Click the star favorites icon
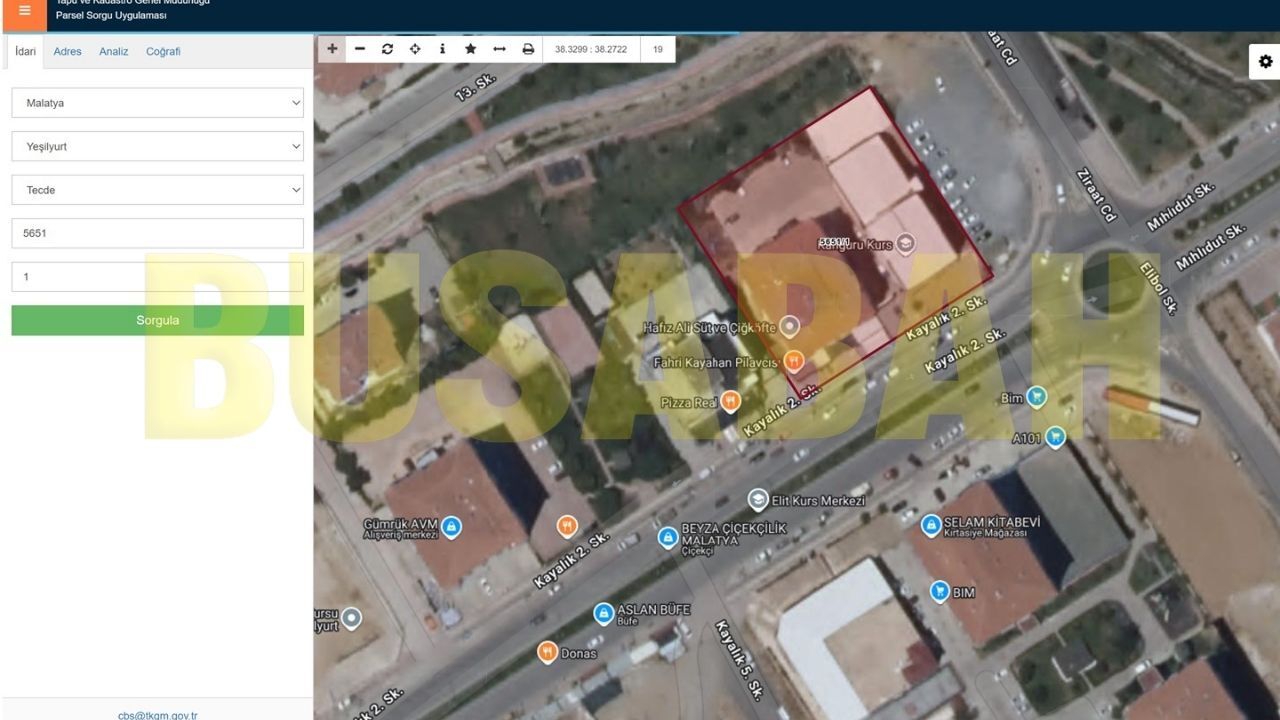This screenshot has height=720, width=1280. 470,49
